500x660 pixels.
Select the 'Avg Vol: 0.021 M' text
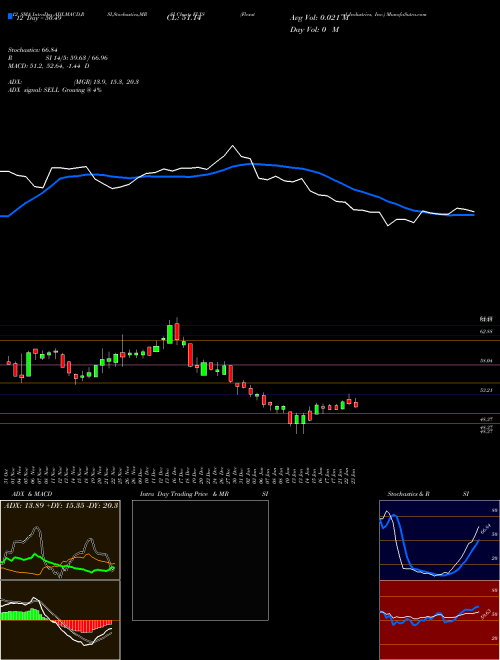tap(320, 18)
